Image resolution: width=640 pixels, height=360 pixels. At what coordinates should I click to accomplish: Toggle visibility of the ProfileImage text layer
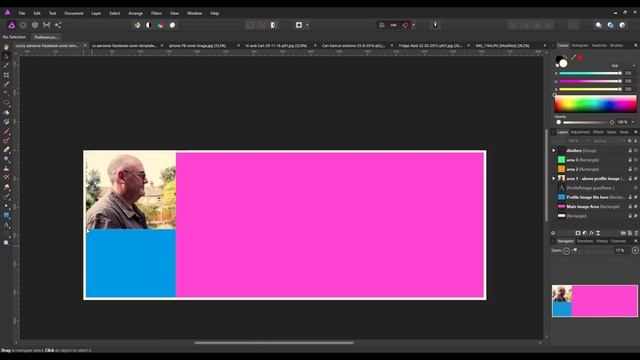tap(636, 188)
